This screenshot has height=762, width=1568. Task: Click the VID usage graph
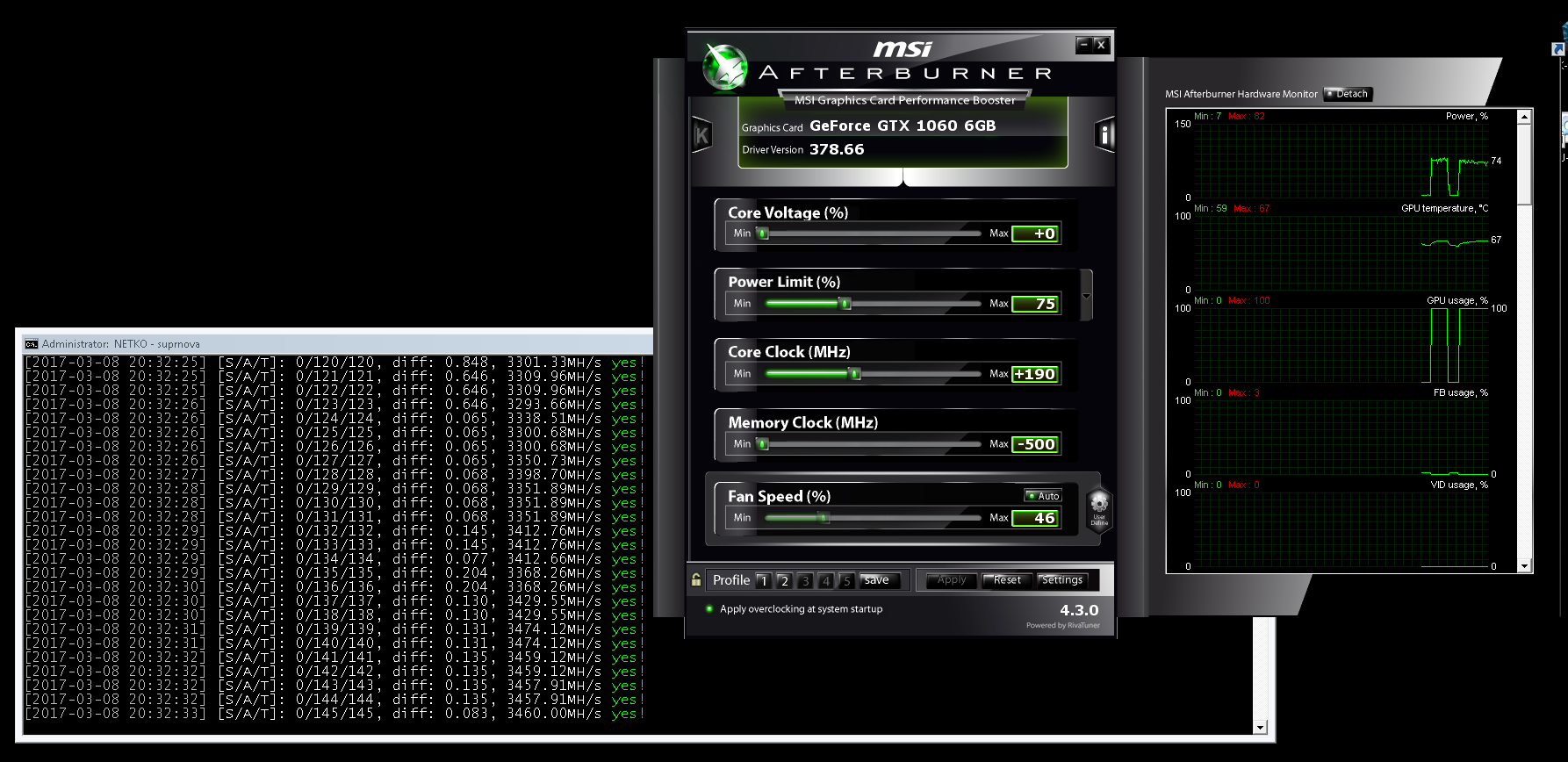tap(1341, 529)
